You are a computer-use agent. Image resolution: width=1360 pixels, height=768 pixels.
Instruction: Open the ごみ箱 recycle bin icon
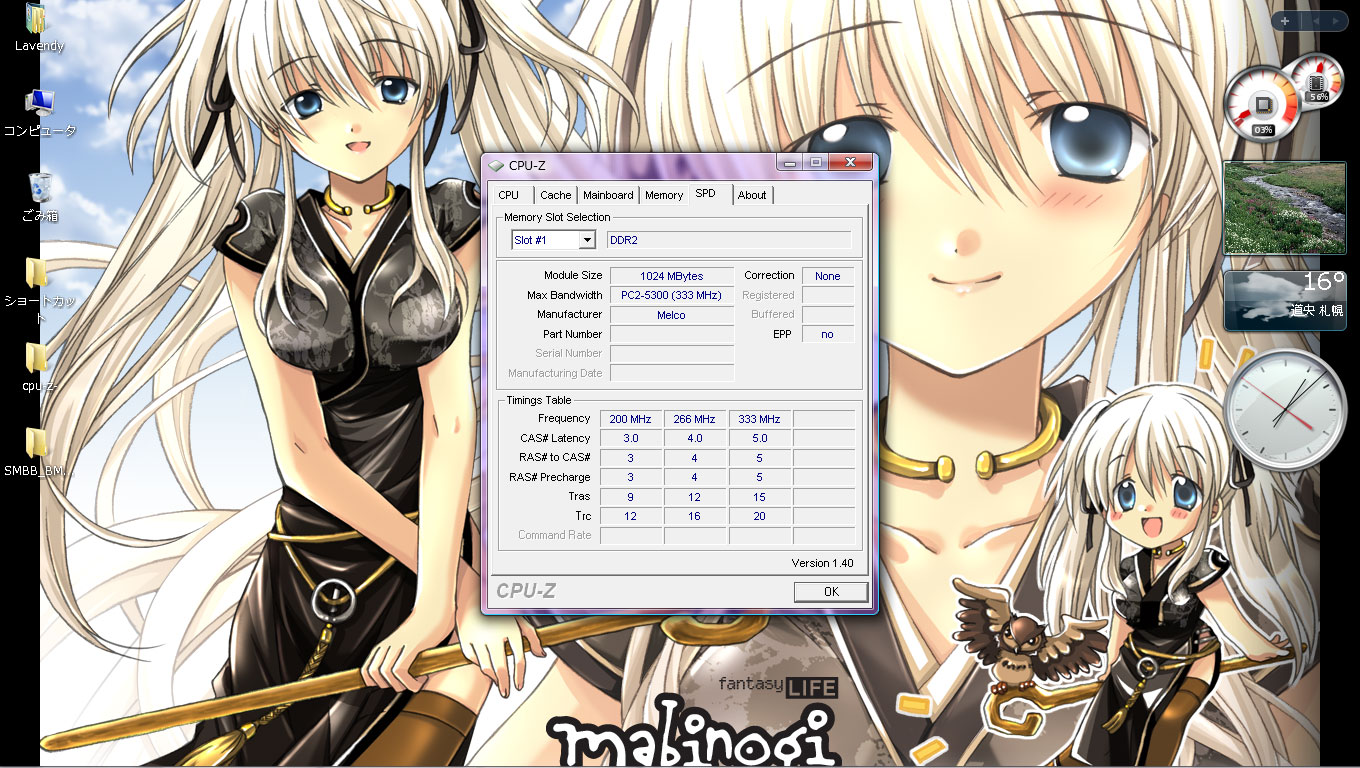(x=40, y=197)
